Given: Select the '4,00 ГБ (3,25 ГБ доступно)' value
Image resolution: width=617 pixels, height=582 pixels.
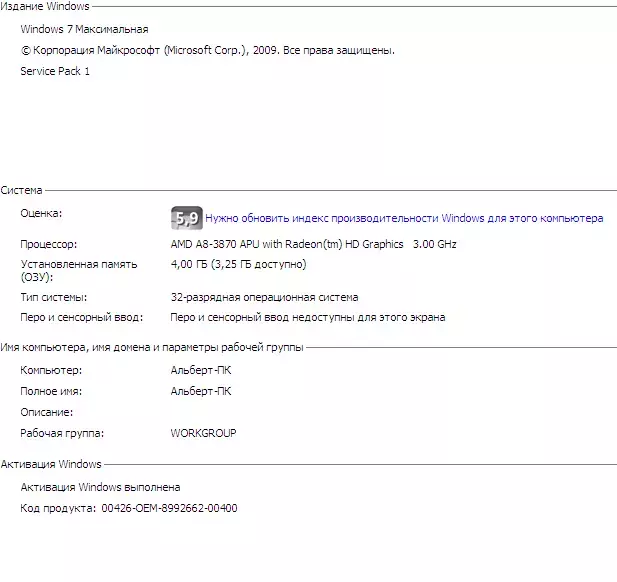Looking at the screenshot, I should tap(238, 264).
